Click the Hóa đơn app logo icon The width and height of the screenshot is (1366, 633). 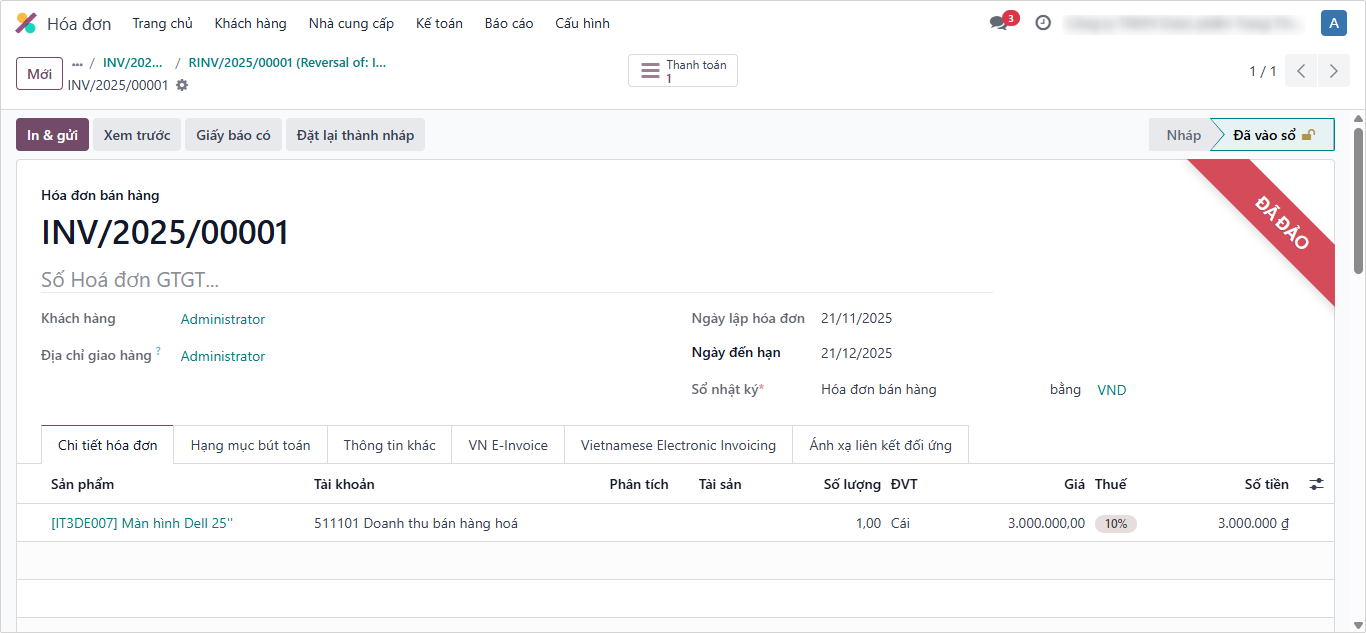[x=26, y=23]
